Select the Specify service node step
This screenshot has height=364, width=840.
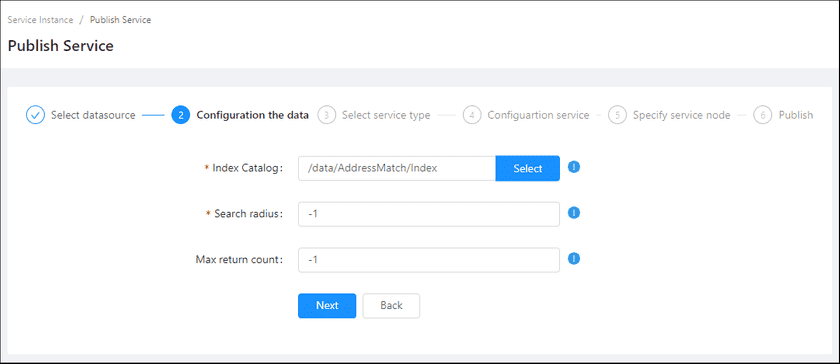click(681, 115)
